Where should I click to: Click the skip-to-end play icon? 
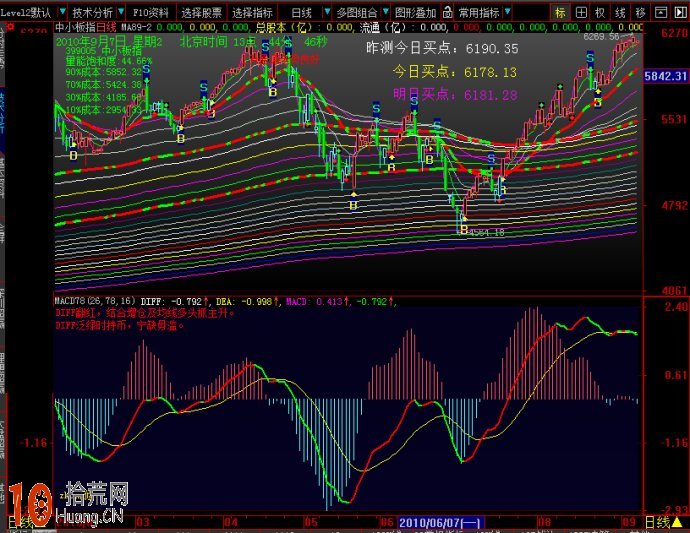pos(680,12)
